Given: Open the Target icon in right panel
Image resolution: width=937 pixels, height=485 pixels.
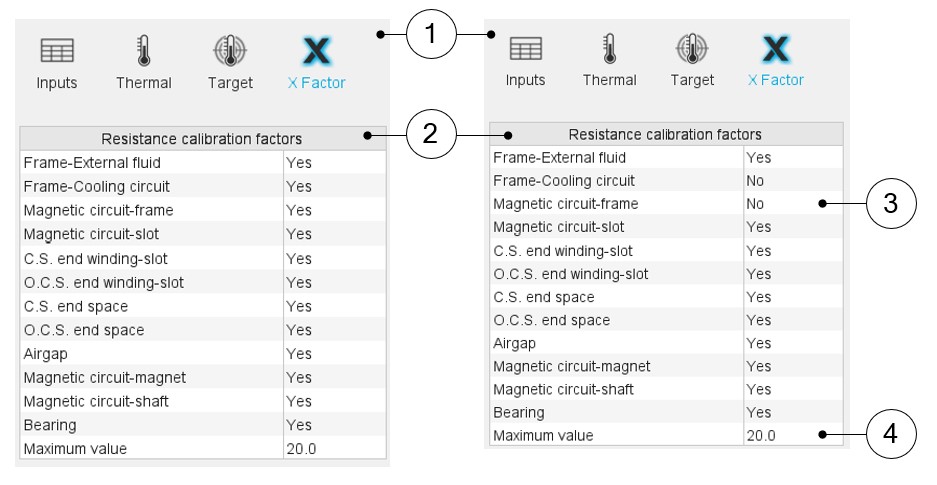Looking at the screenshot, I should pyautogui.click(x=692, y=48).
